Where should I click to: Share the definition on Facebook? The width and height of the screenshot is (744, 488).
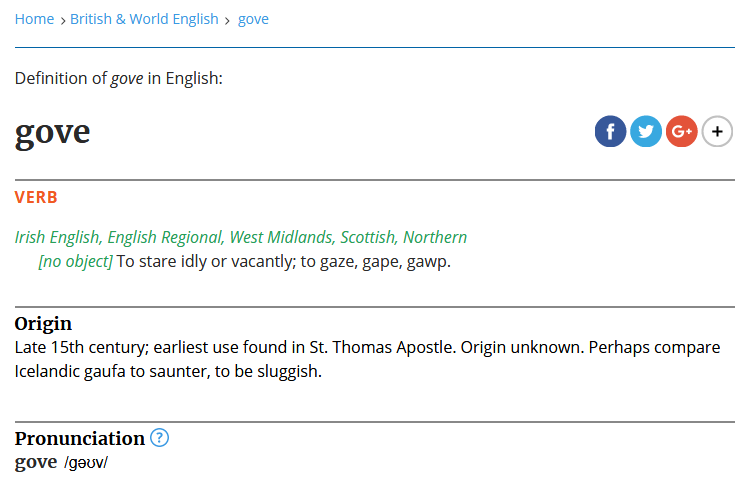610,131
